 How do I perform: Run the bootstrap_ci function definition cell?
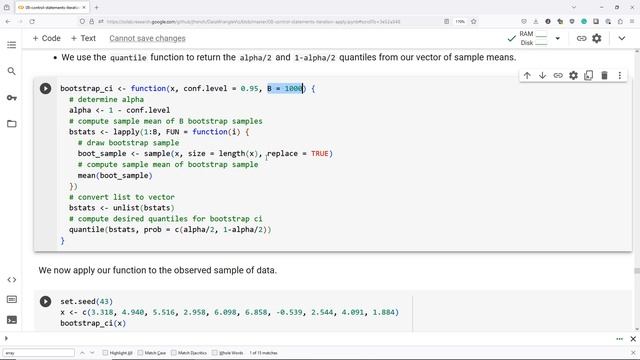(x=45, y=89)
